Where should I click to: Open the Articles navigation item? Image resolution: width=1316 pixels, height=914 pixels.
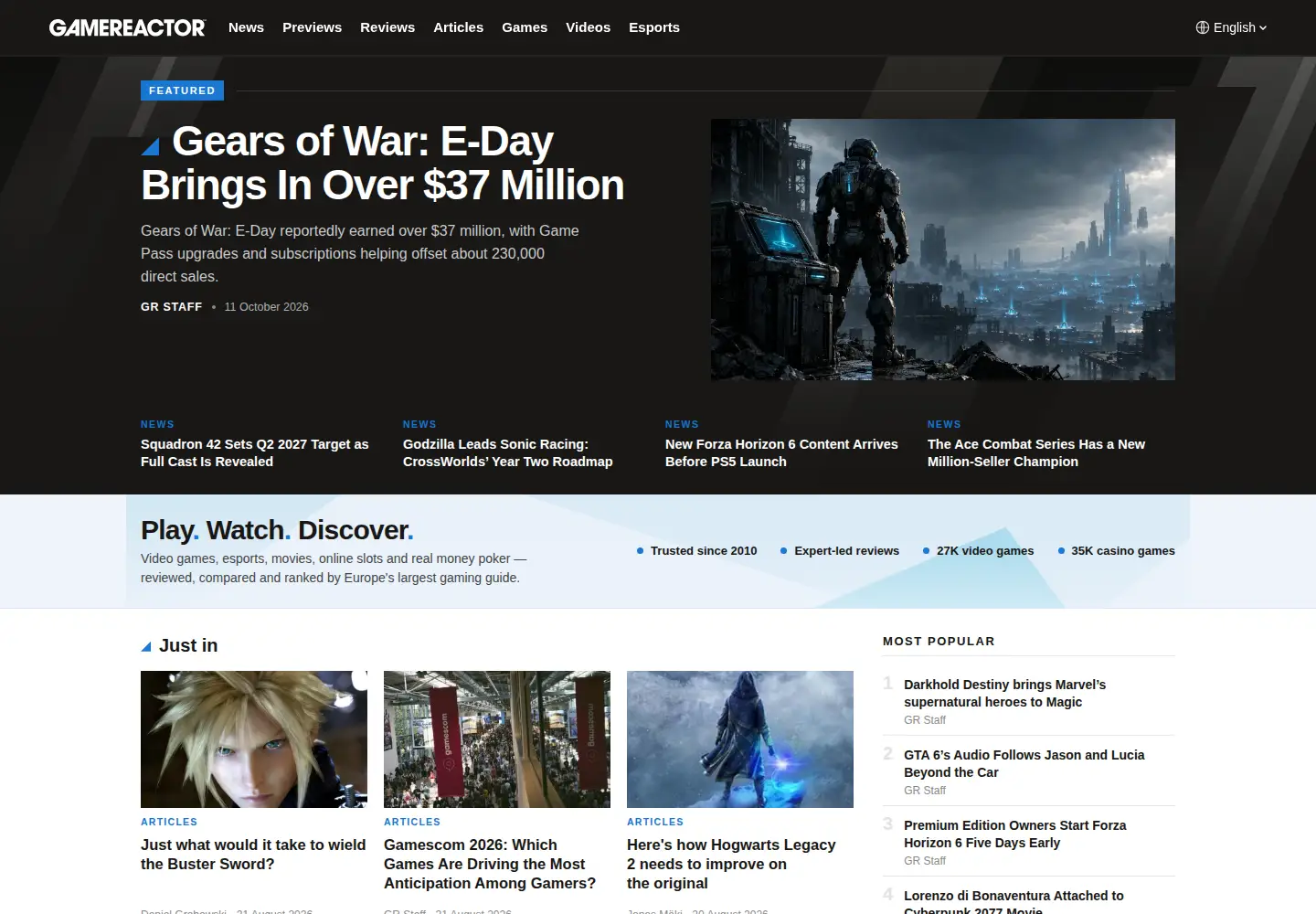click(458, 27)
